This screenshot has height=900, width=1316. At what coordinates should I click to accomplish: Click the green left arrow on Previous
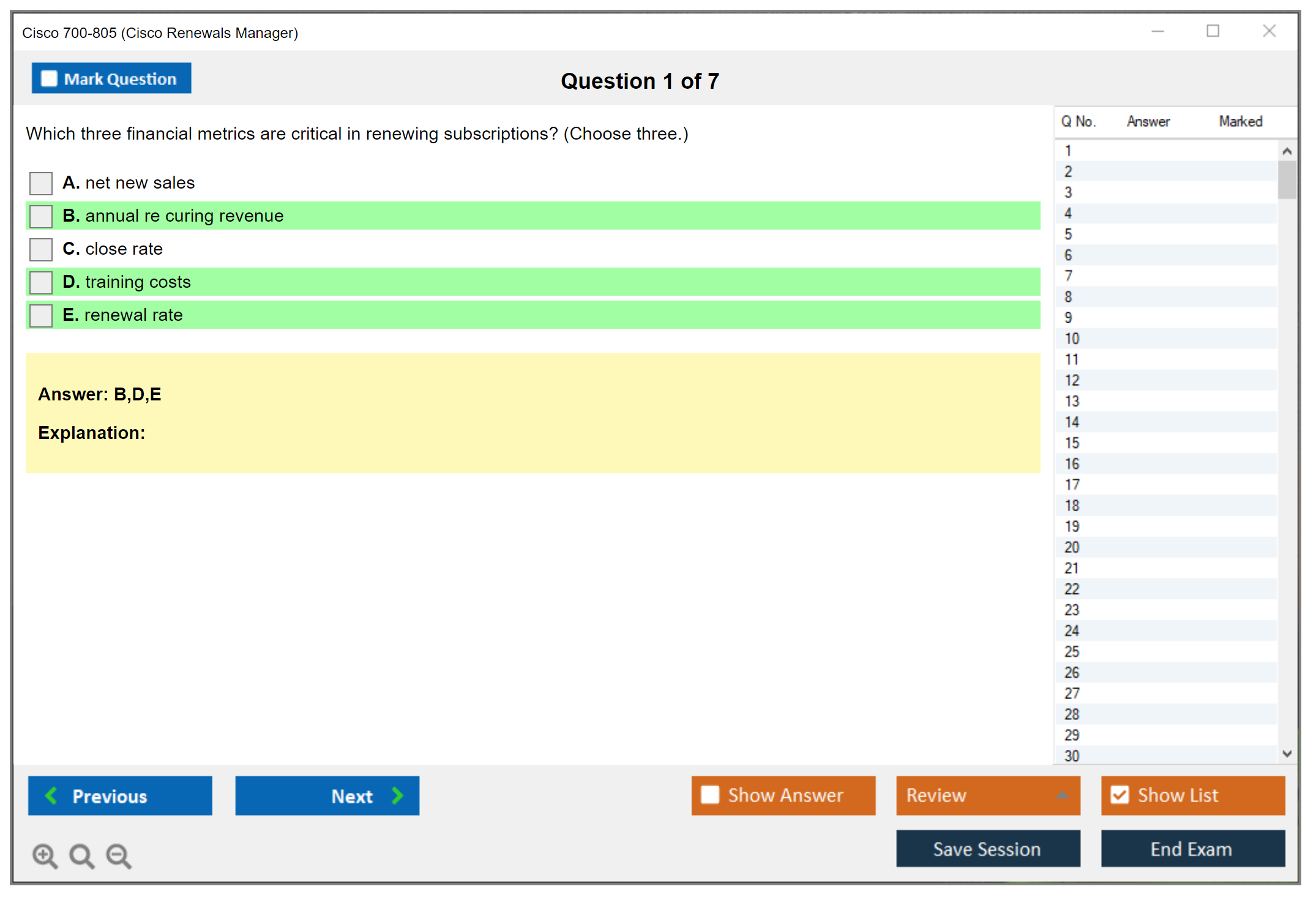click(x=51, y=795)
